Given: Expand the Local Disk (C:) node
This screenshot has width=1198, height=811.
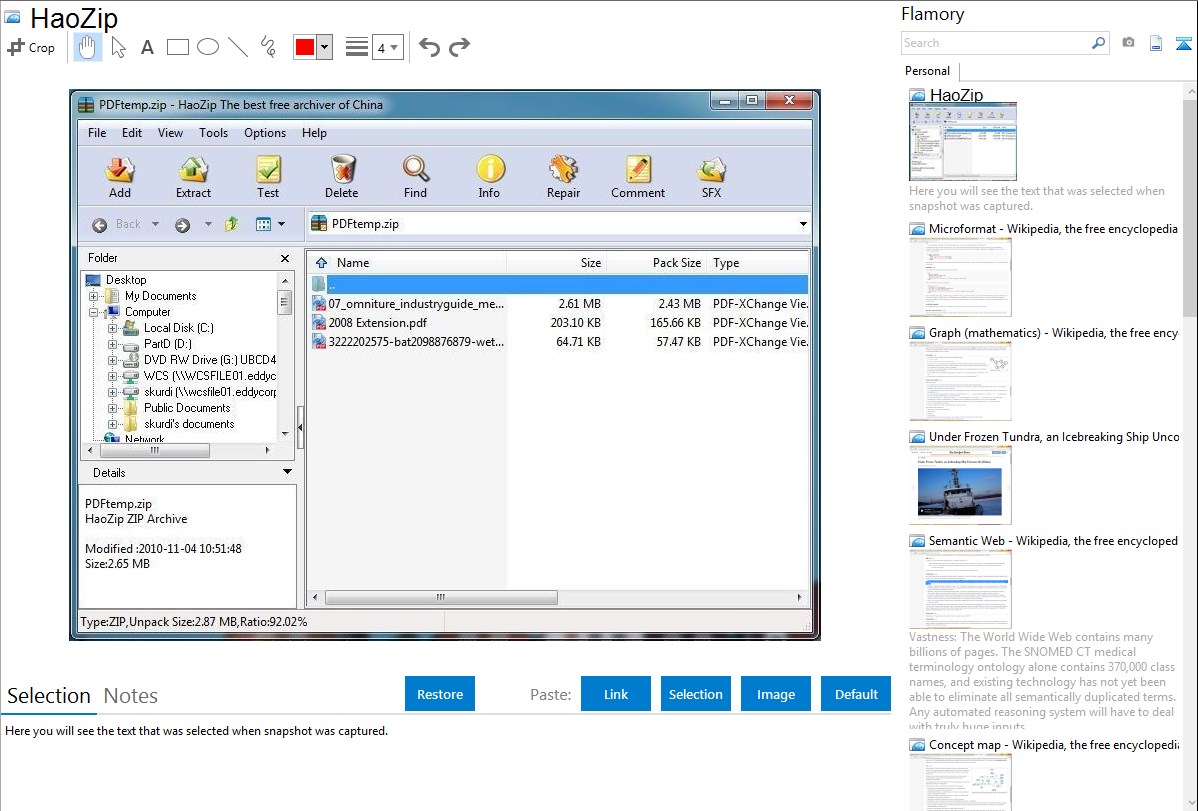Looking at the screenshot, I should click(x=112, y=329).
